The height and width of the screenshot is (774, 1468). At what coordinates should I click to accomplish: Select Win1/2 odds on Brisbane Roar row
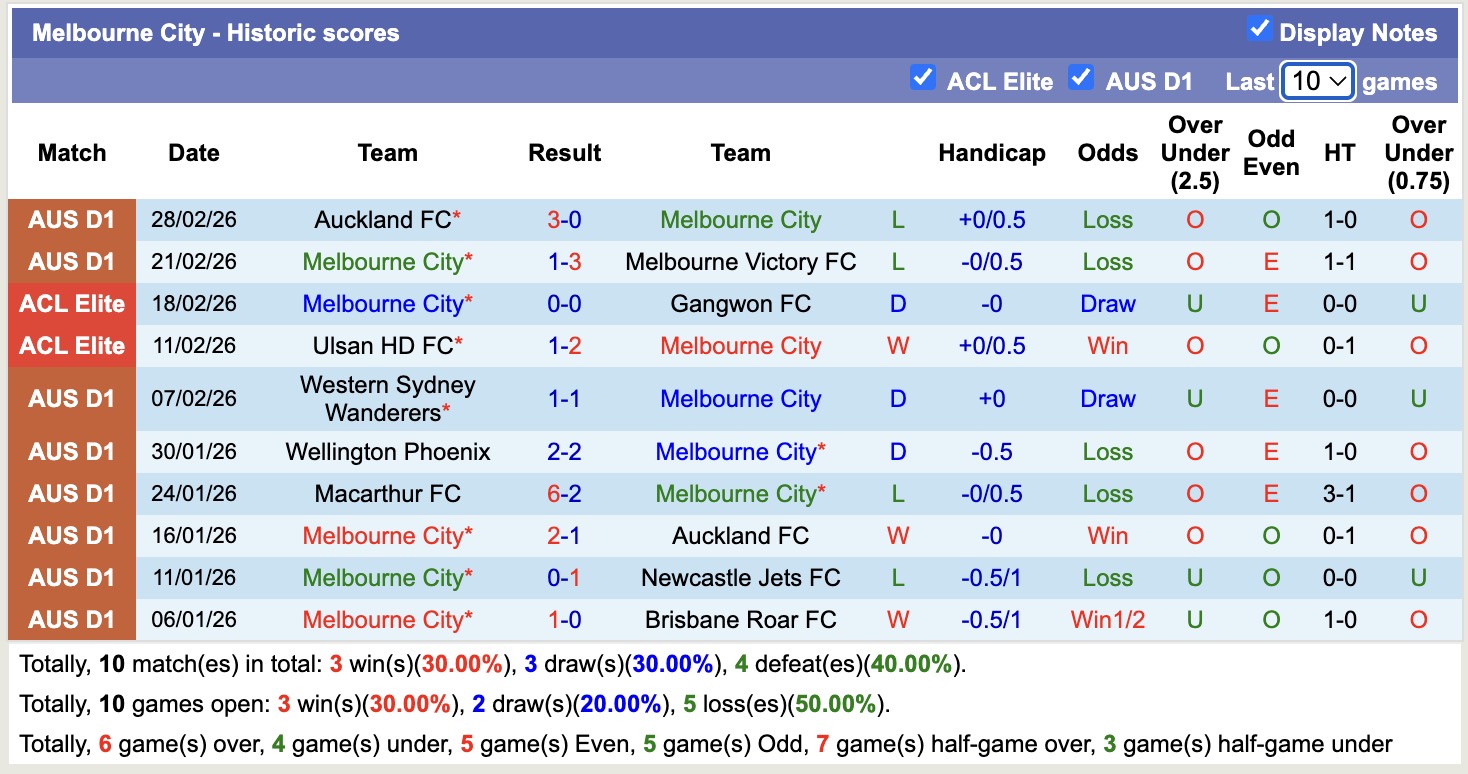(1107, 619)
